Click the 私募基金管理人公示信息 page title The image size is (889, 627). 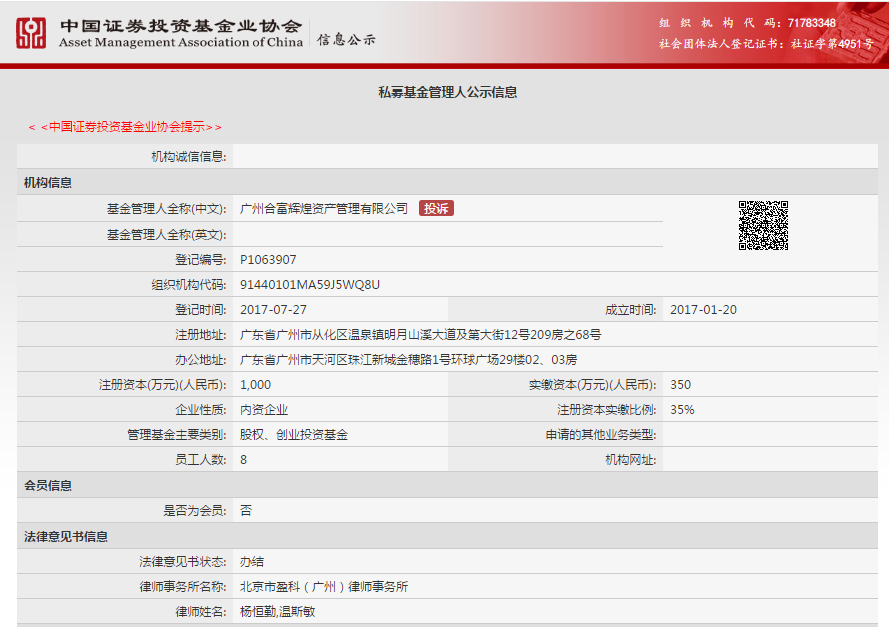point(447,92)
